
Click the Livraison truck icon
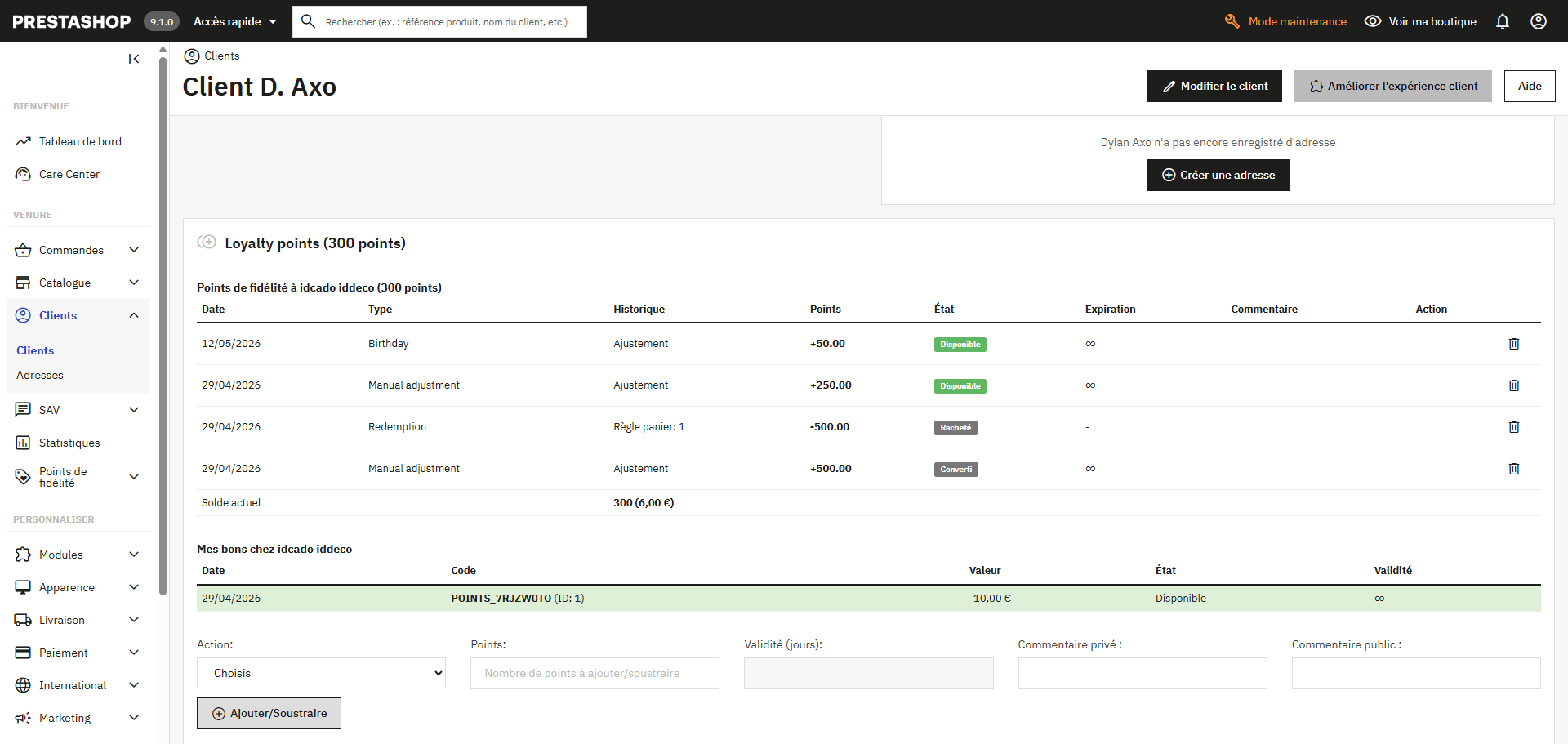coord(23,620)
